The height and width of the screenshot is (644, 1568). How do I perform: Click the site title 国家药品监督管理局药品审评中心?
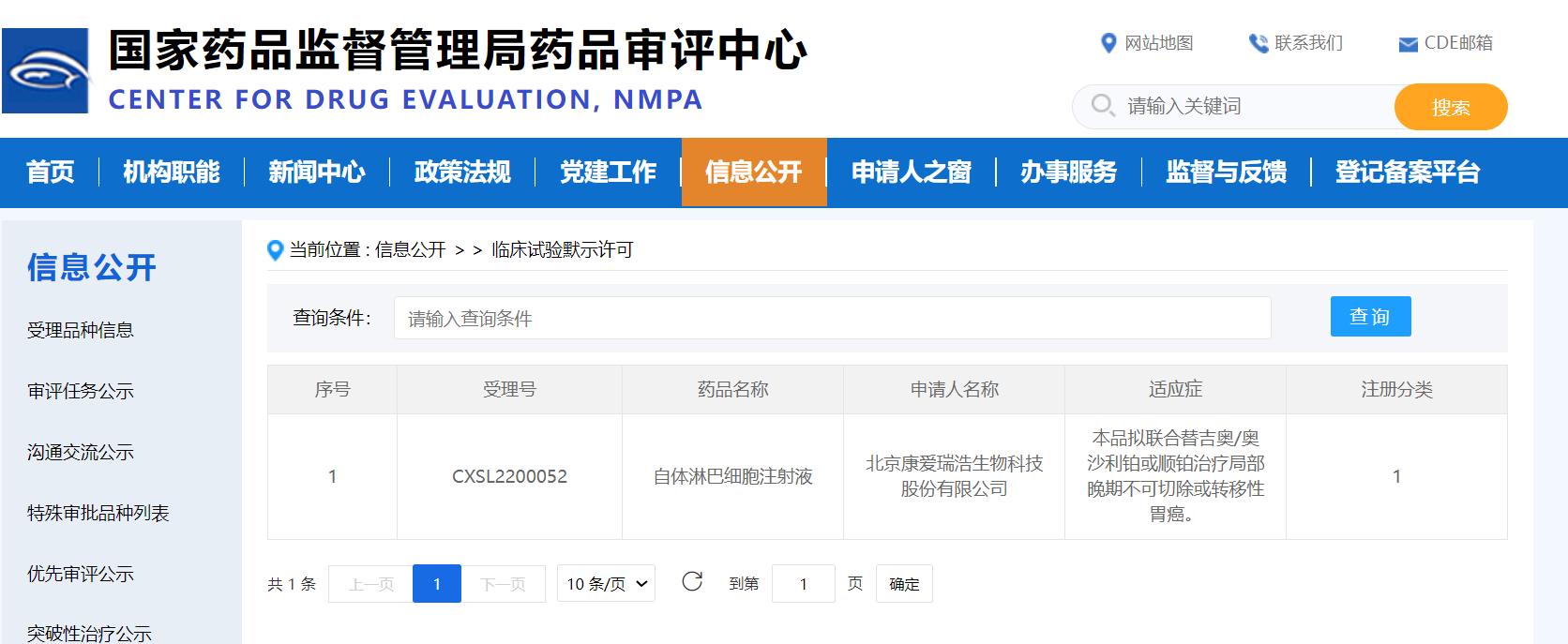pos(458,51)
